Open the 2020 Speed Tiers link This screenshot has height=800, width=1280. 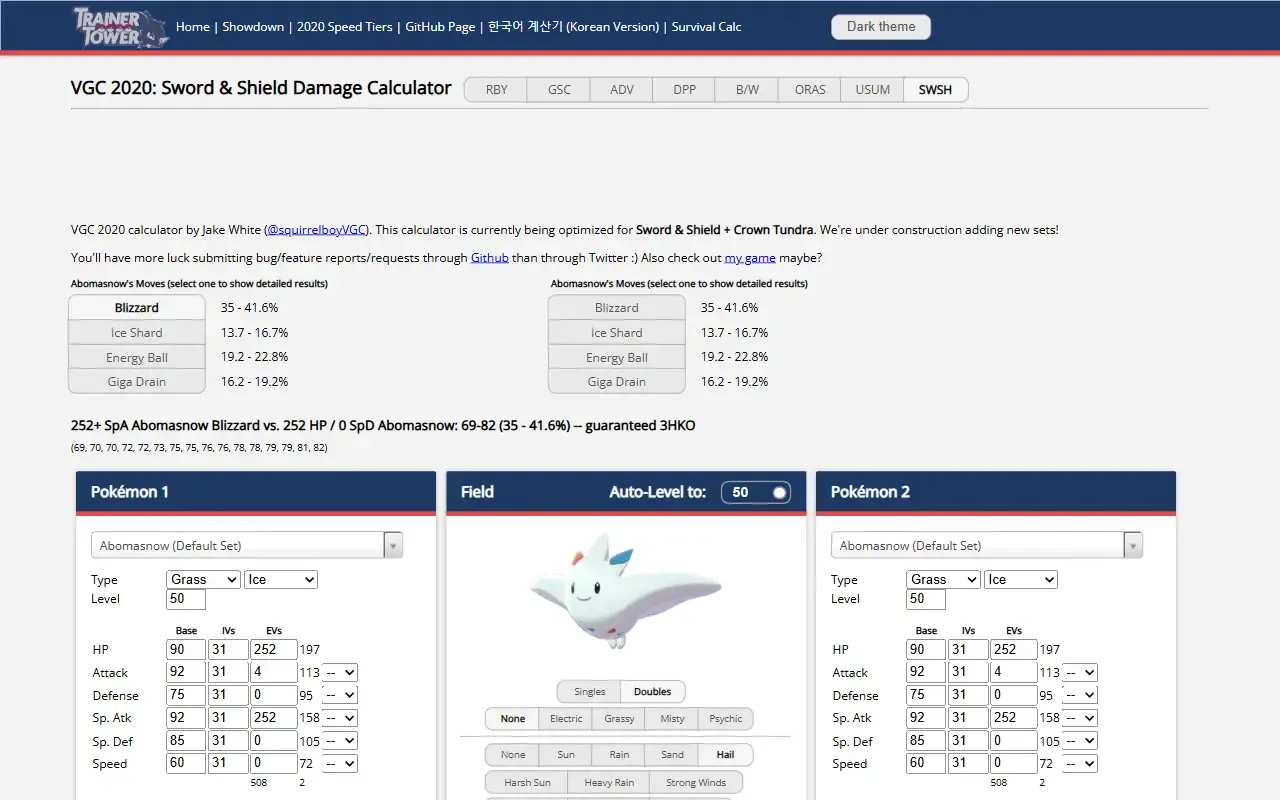click(345, 27)
